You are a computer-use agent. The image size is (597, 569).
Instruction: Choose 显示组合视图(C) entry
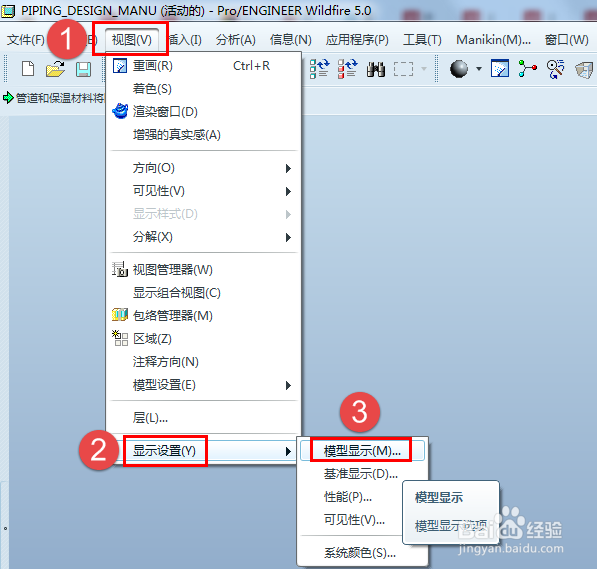(203, 293)
